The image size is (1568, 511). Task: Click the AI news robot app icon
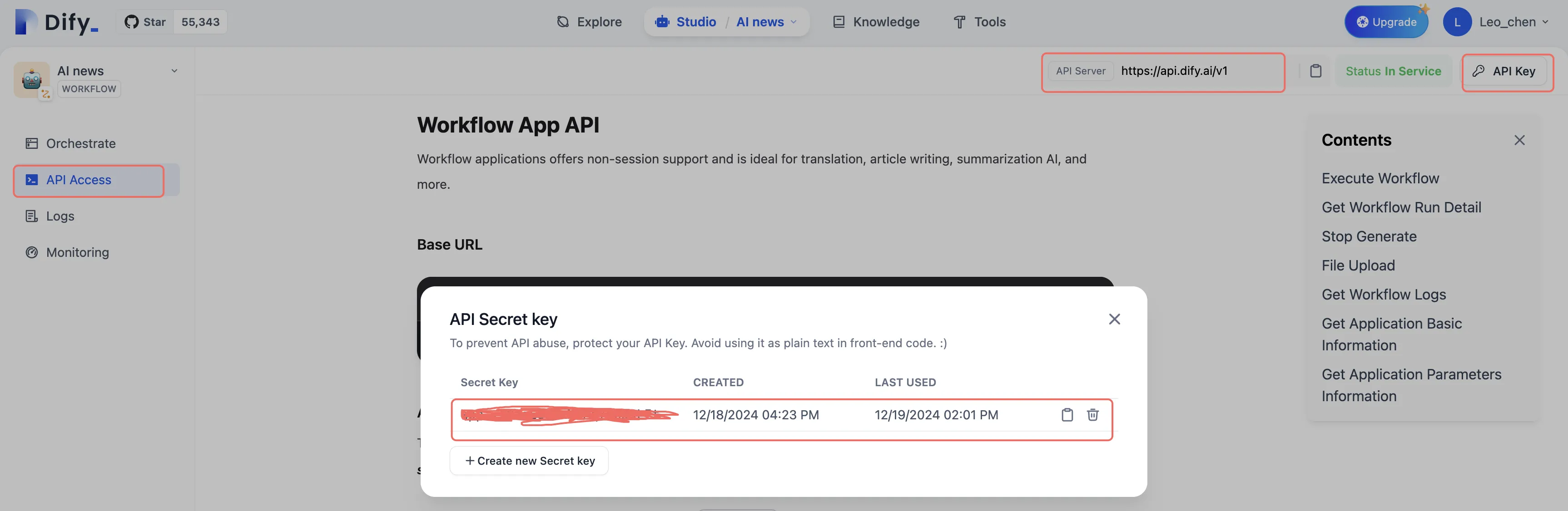pyautogui.click(x=32, y=79)
